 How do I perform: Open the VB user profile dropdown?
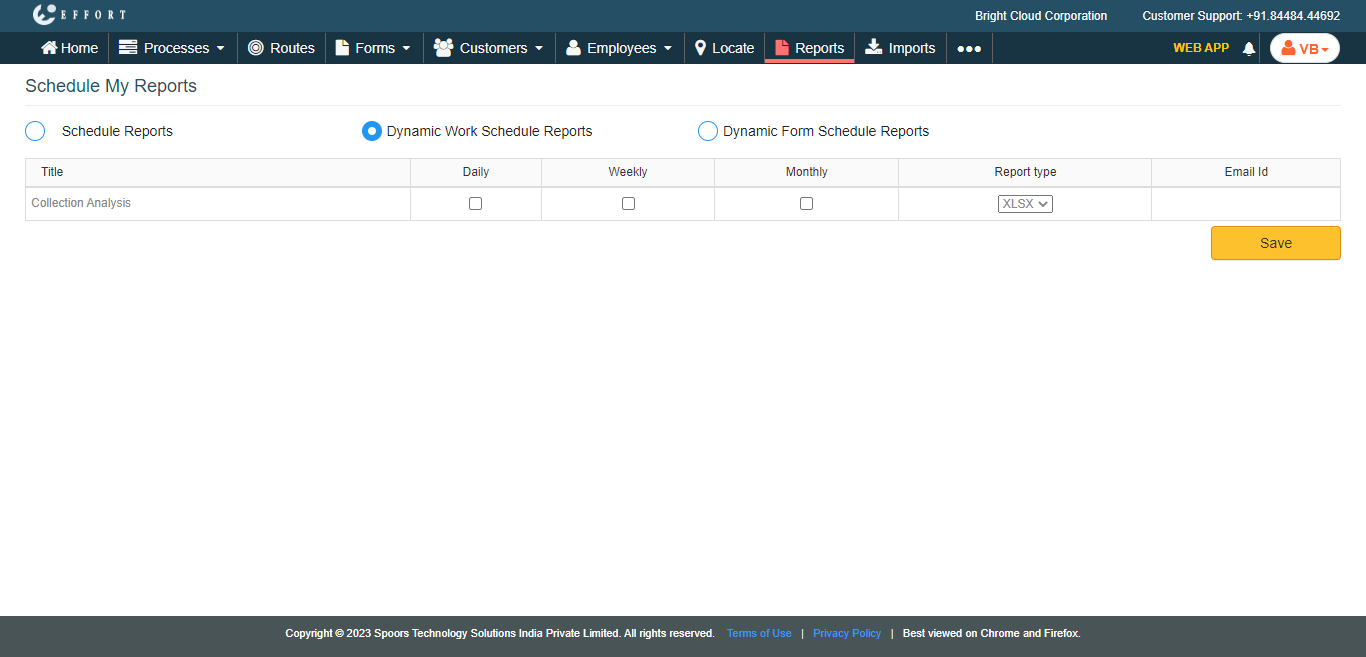1304,48
